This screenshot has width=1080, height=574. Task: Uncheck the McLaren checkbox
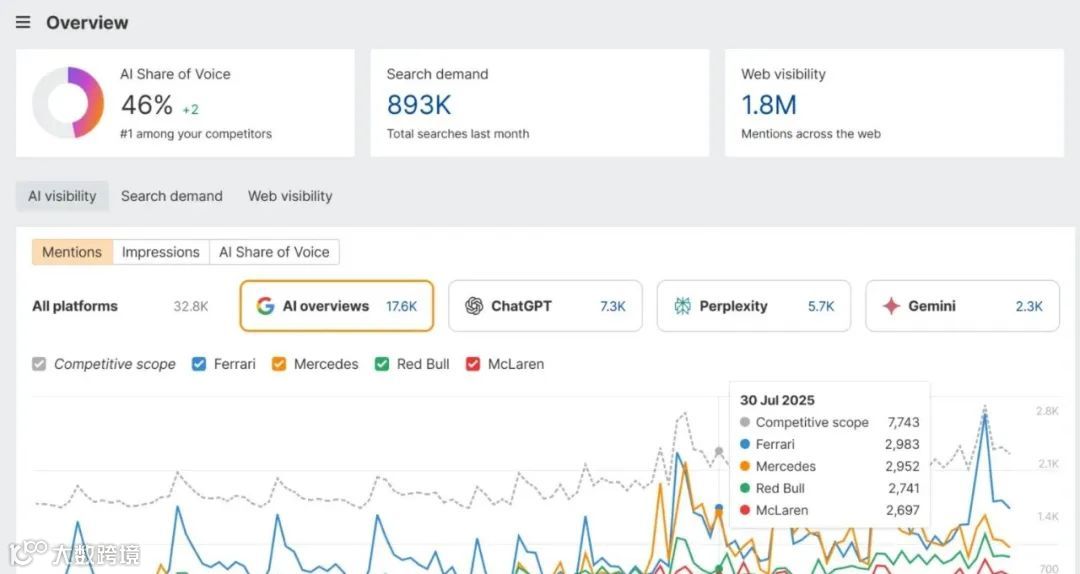[472, 364]
